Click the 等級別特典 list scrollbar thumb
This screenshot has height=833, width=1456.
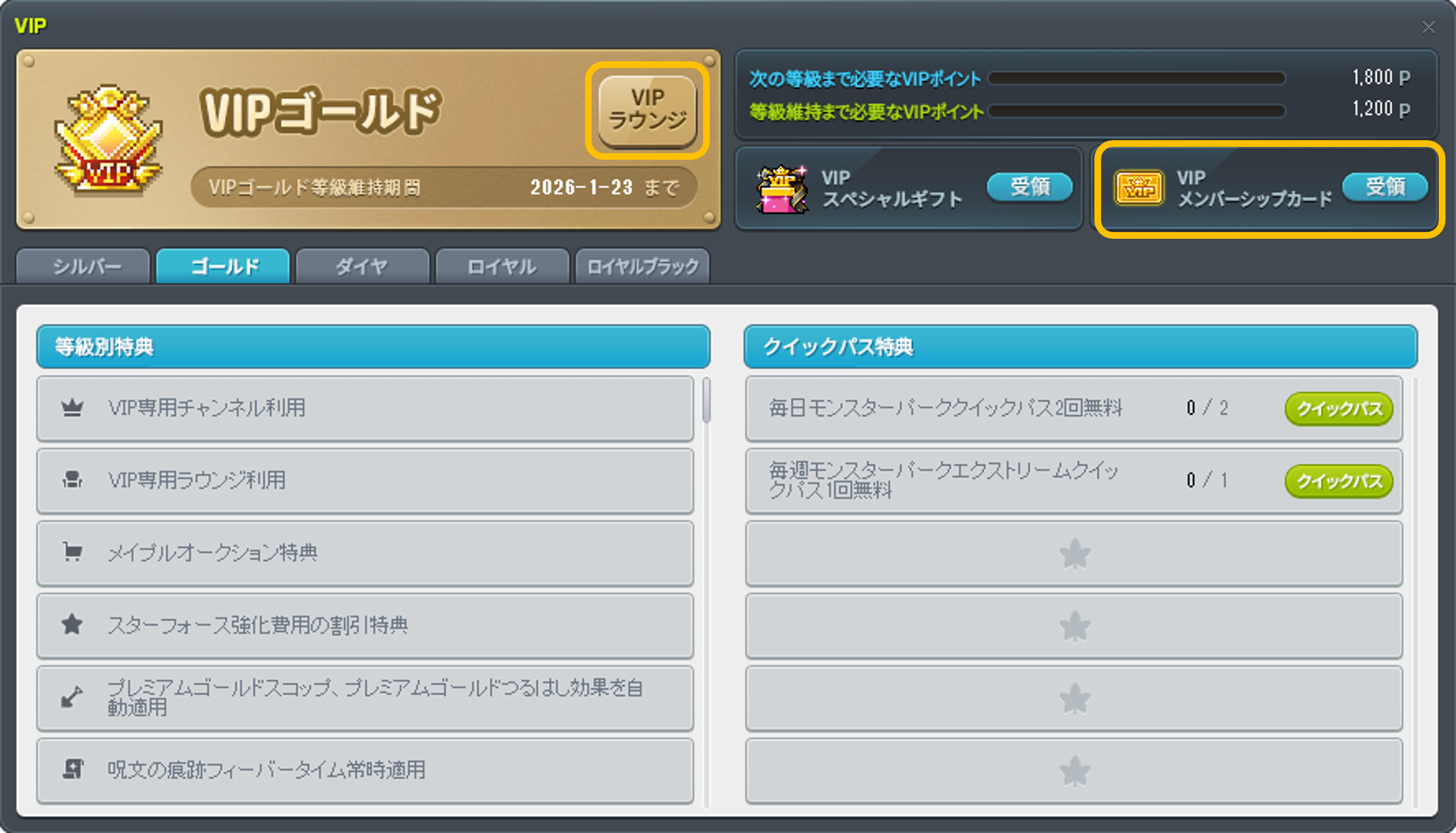[707, 400]
